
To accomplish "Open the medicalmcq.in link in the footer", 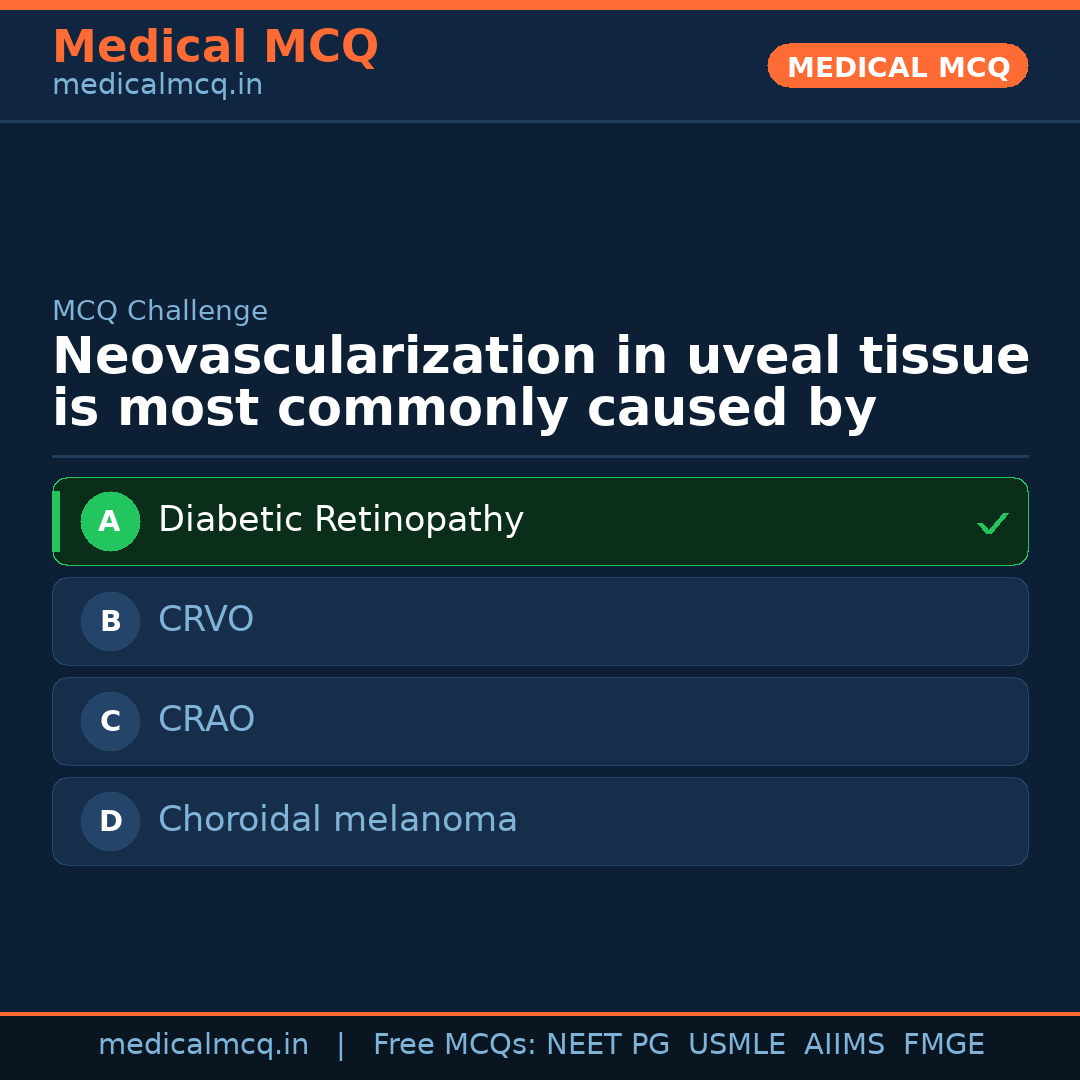I will tap(203, 1045).
